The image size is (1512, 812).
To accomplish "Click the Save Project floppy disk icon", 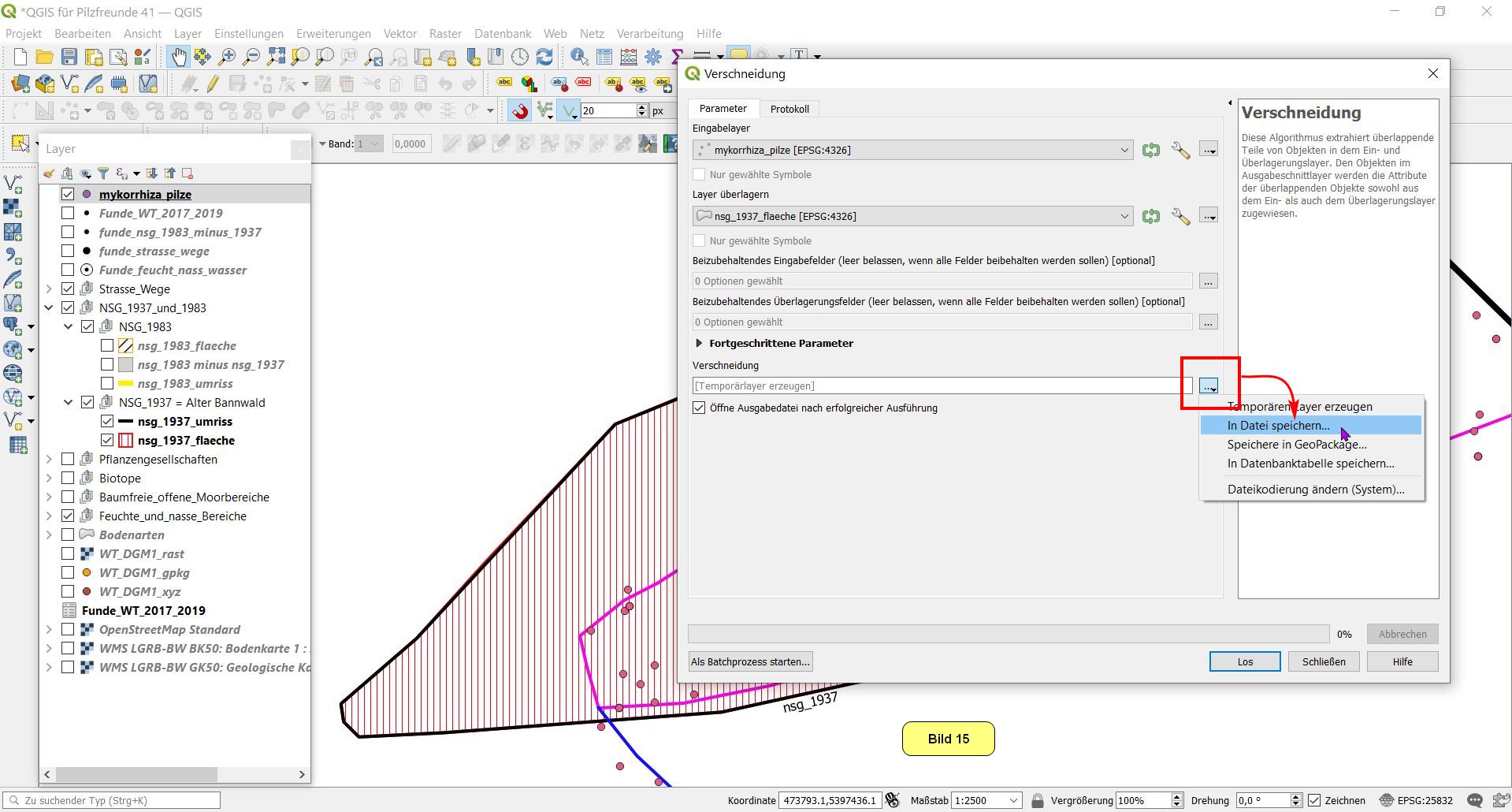I will (69, 57).
